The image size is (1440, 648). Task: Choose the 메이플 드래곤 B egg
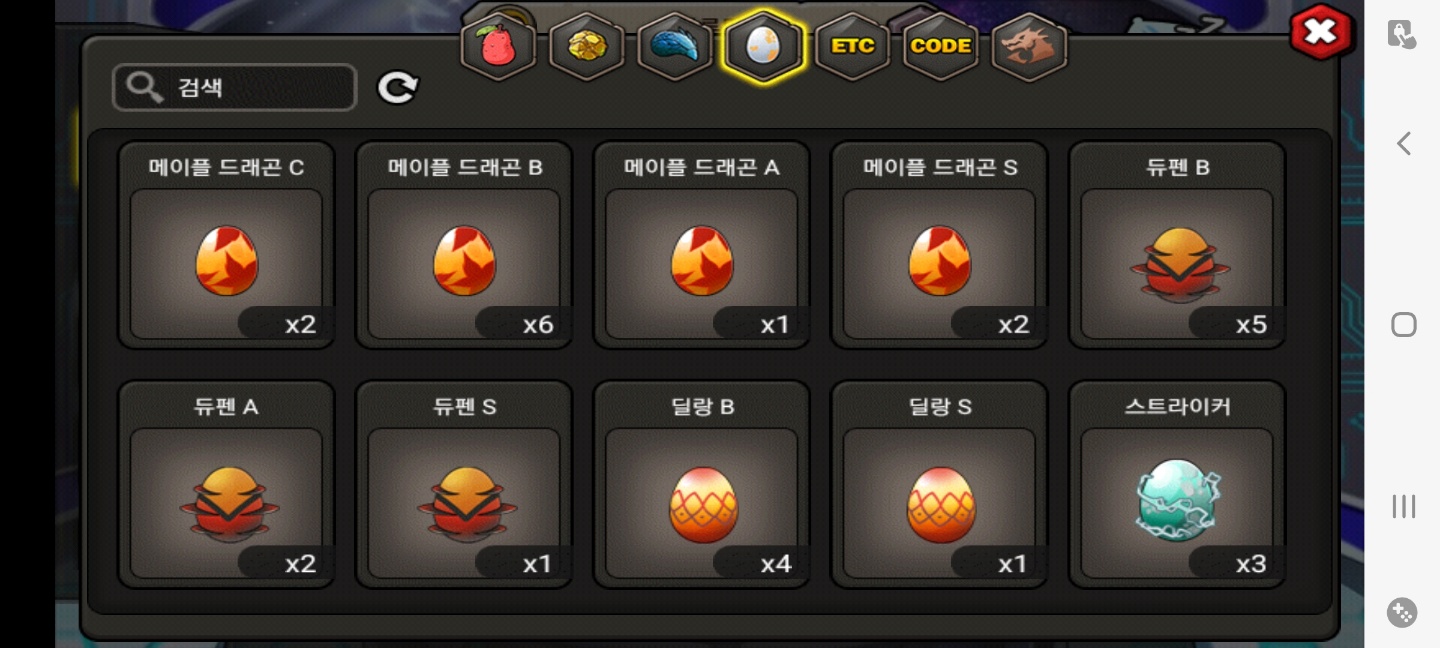(465, 245)
